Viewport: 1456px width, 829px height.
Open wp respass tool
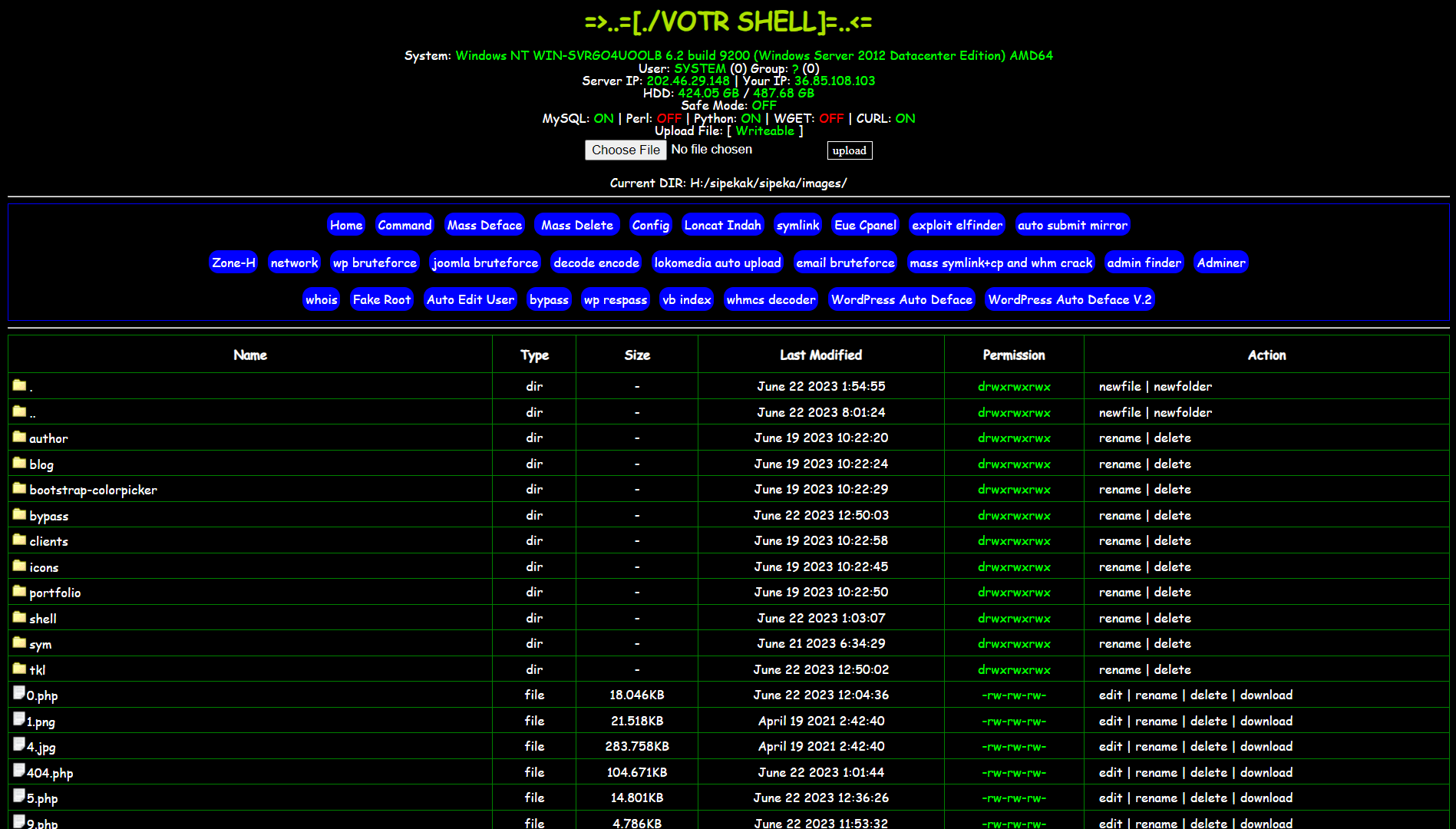[x=616, y=299]
